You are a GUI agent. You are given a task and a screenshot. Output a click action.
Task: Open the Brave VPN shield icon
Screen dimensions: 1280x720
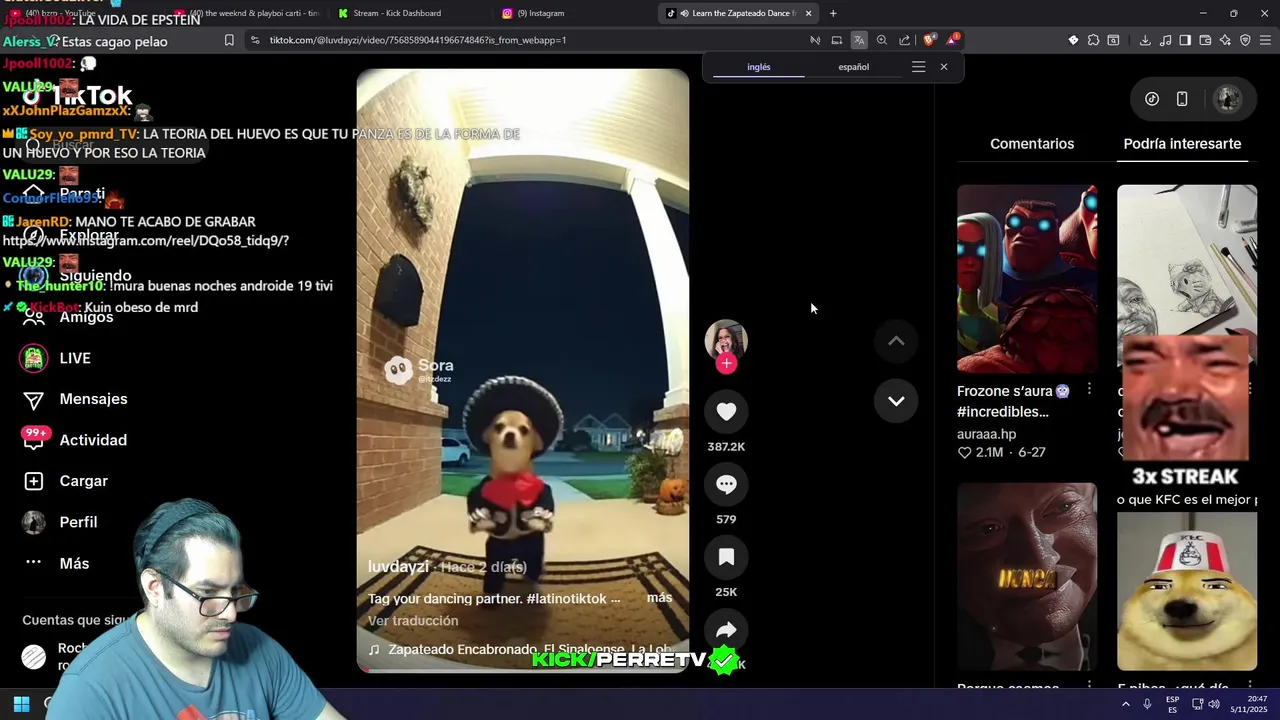click(1245, 40)
